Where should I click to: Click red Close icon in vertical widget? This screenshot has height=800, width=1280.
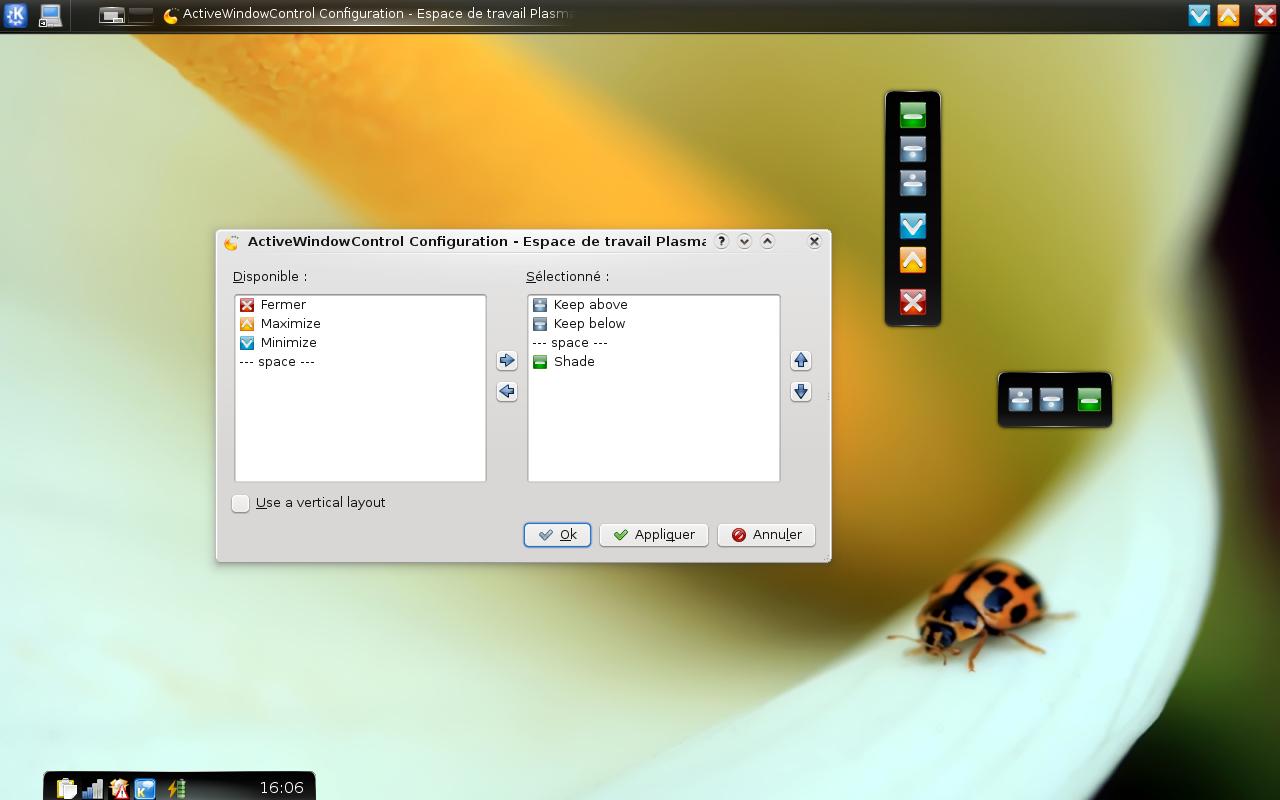click(912, 302)
